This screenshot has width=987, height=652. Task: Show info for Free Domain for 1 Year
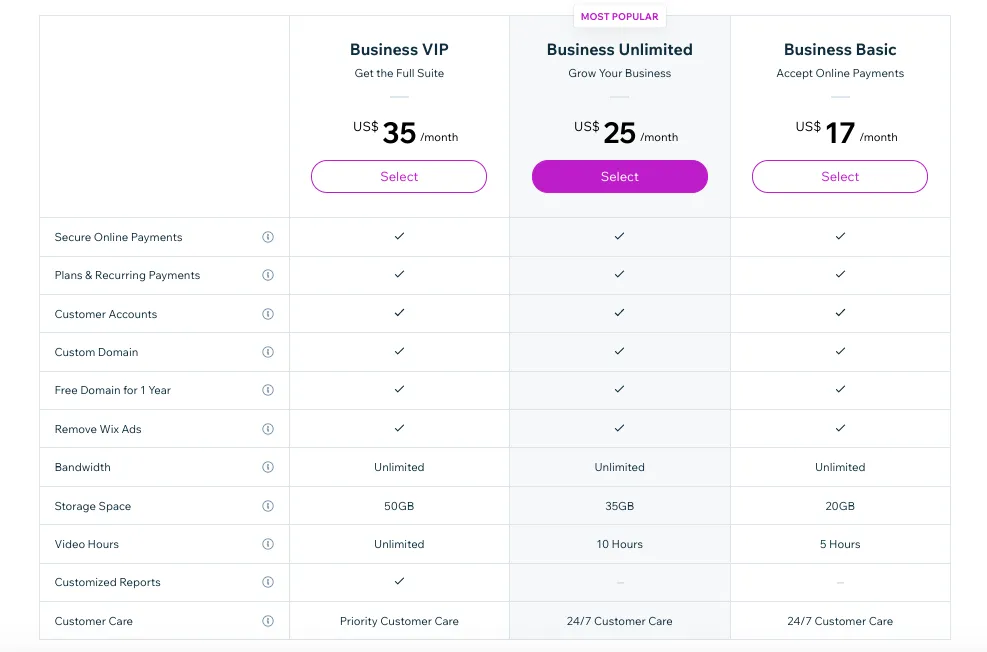click(268, 390)
